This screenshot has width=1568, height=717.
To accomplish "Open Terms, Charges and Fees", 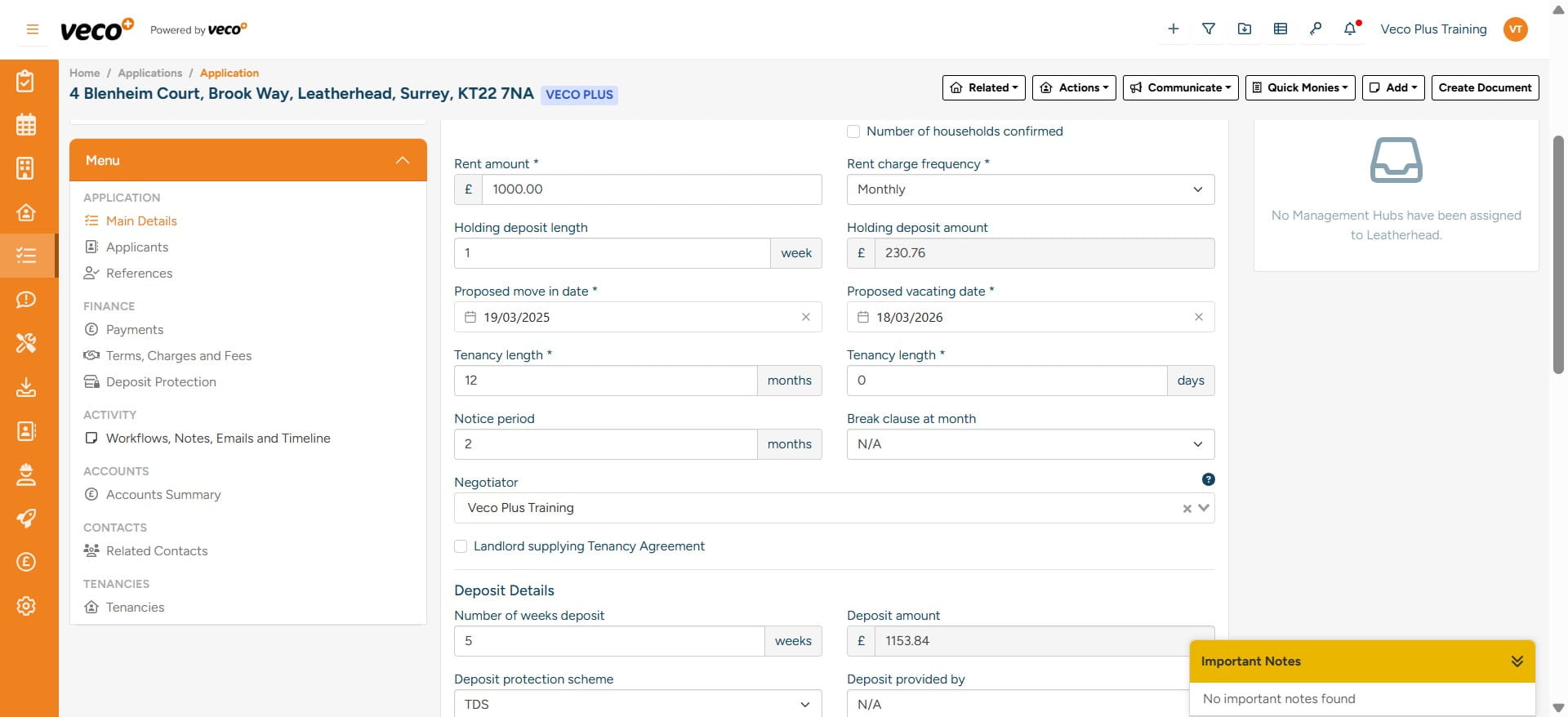I will click(x=179, y=356).
